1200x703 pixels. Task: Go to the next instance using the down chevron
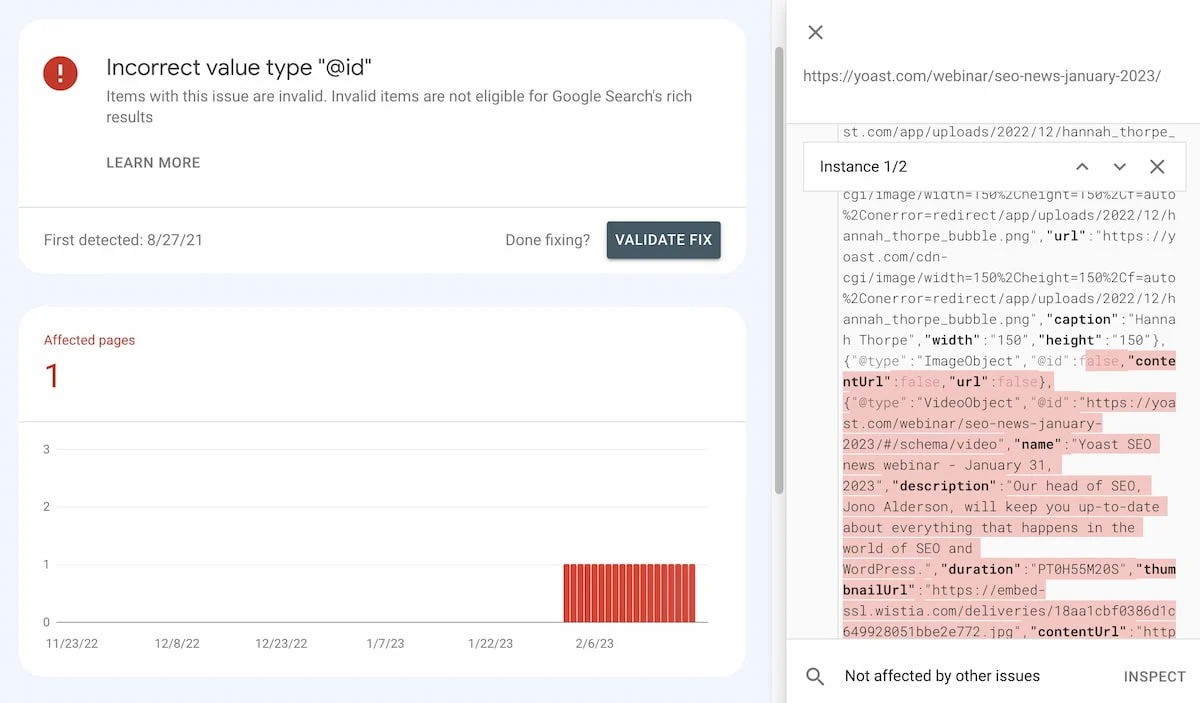(1119, 166)
